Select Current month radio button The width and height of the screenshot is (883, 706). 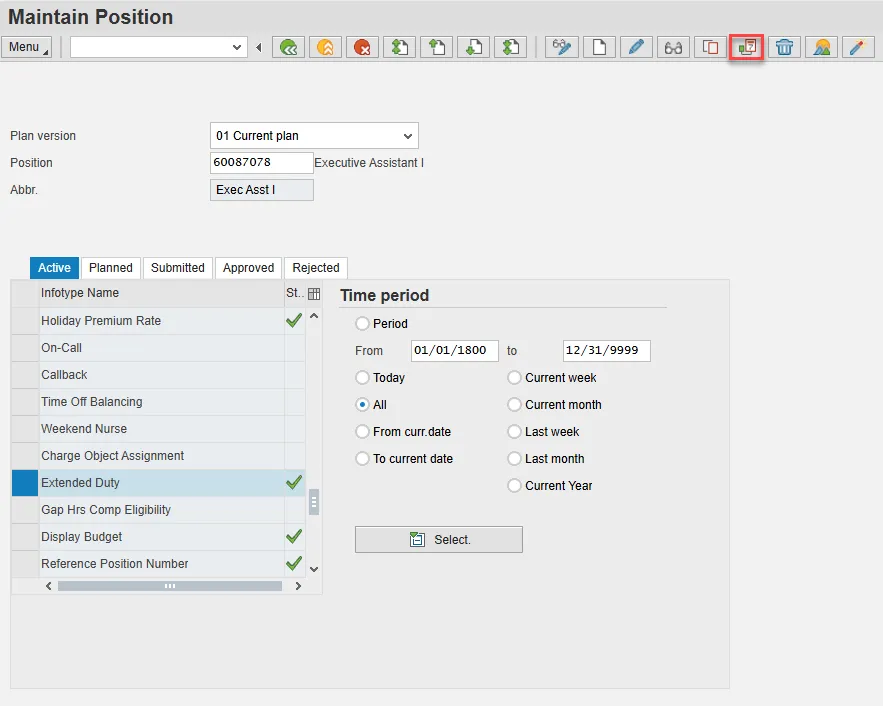click(514, 405)
